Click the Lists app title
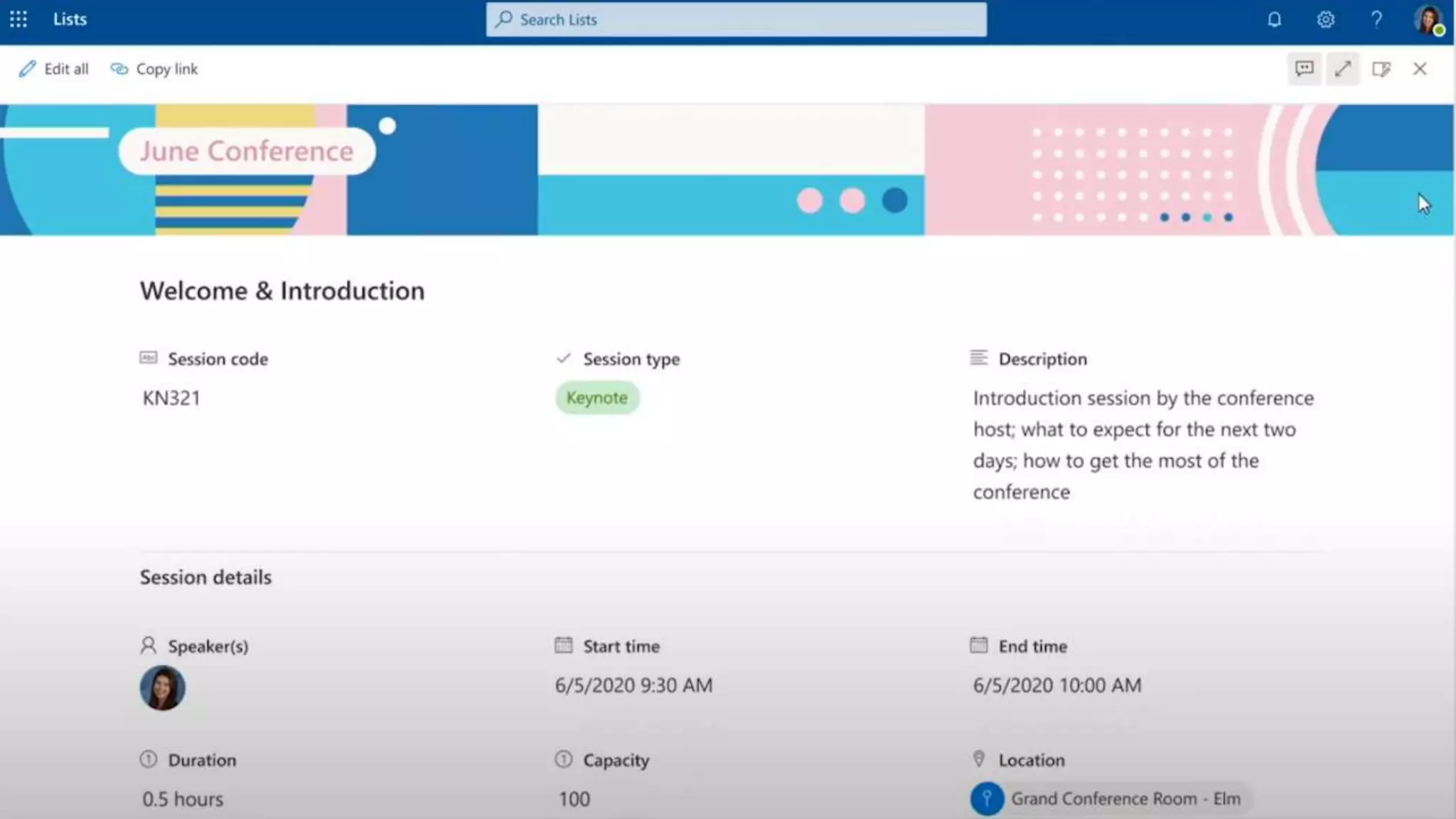This screenshot has height=819, width=1456. (70, 19)
